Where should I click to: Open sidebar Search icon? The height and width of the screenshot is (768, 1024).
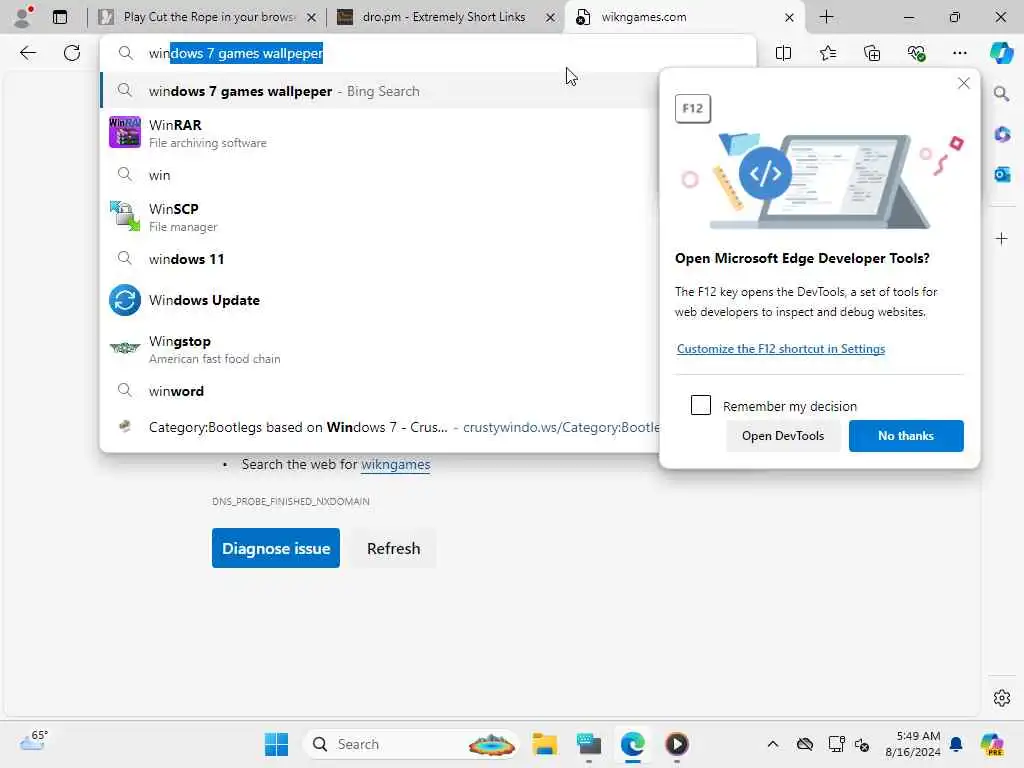pyautogui.click(x=1001, y=94)
